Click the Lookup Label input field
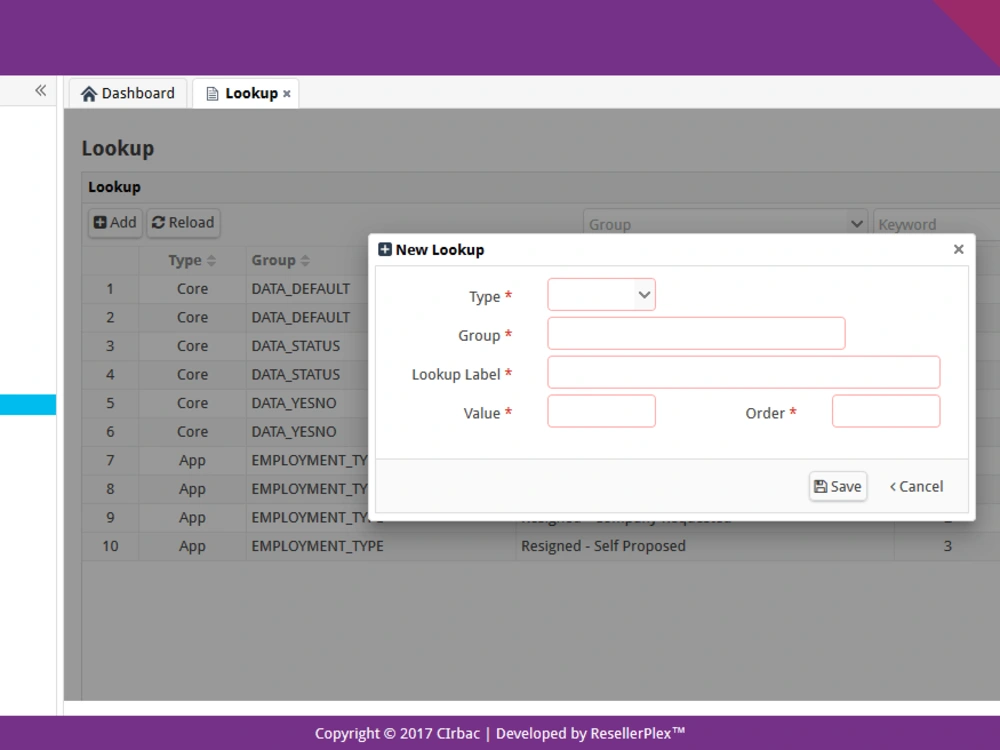The image size is (1000, 750). (x=744, y=371)
